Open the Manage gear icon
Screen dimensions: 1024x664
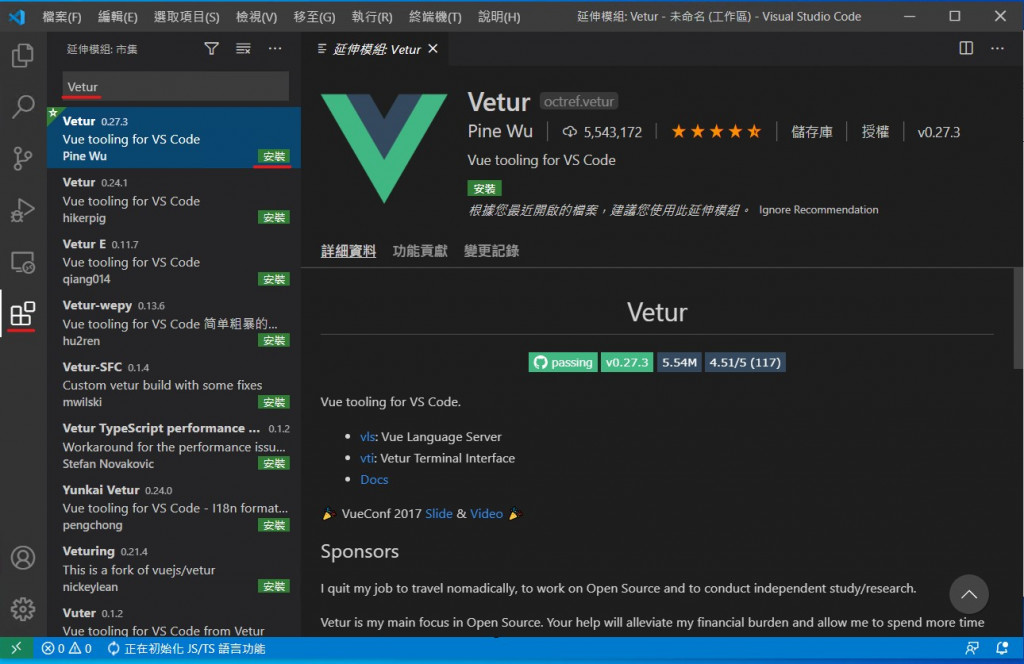tap(23, 609)
